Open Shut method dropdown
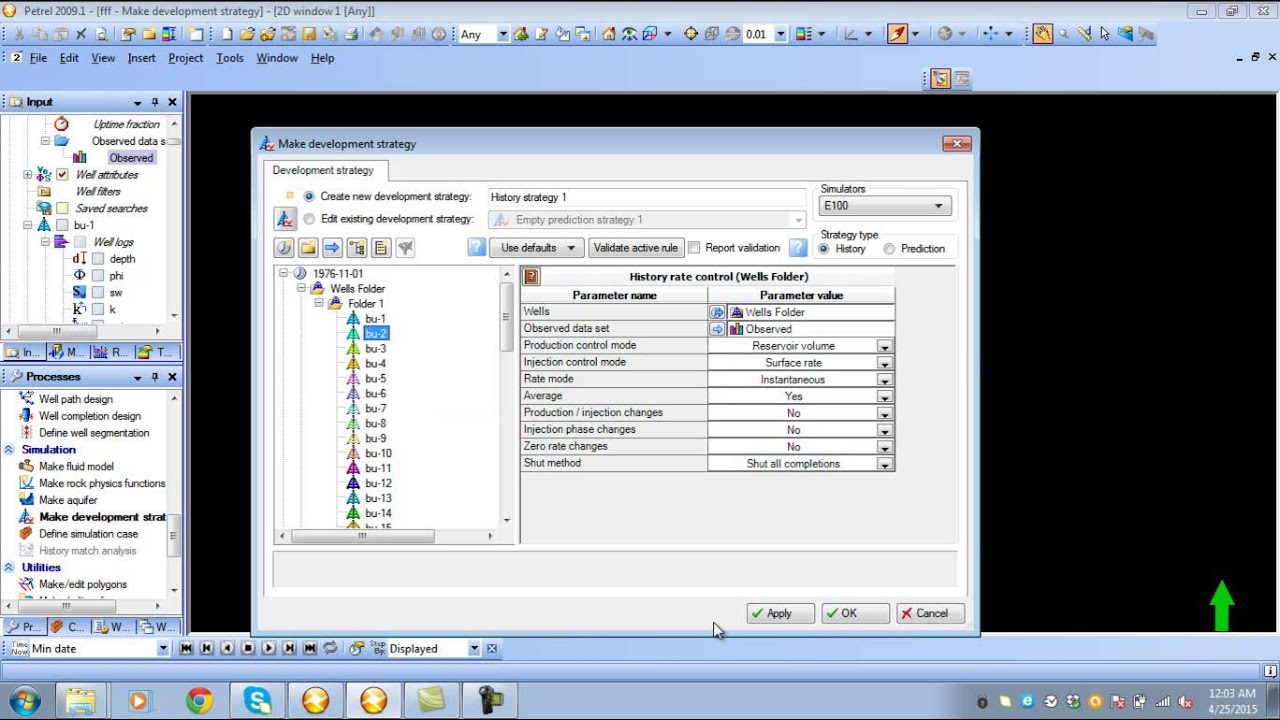 coord(884,464)
